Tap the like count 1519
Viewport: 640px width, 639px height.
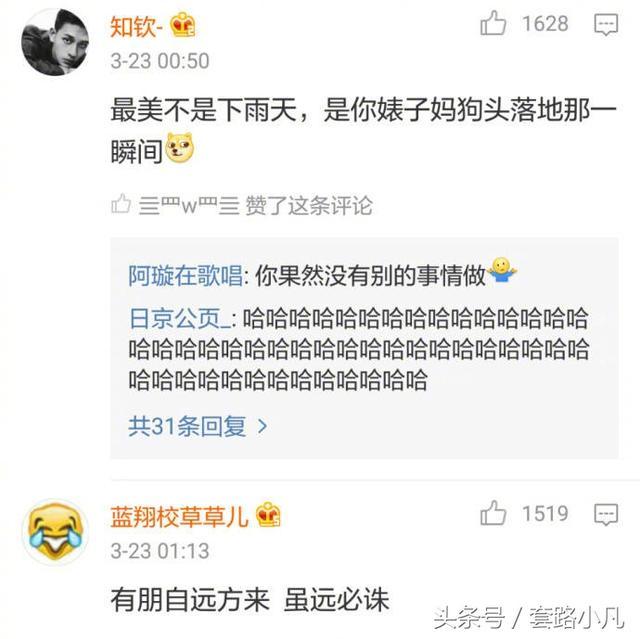[x=545, y=513]
